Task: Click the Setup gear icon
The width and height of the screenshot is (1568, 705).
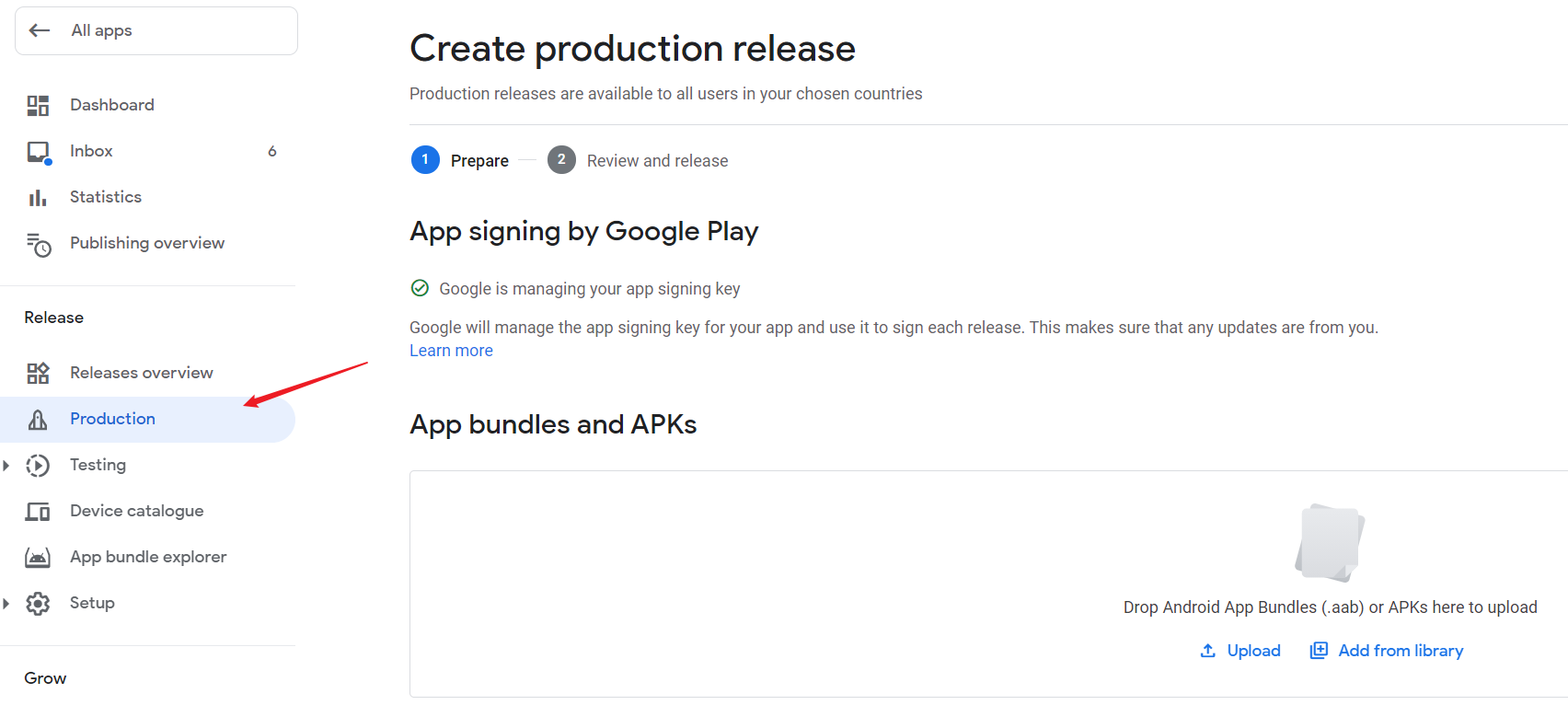Action: click(x=38, y=603)
